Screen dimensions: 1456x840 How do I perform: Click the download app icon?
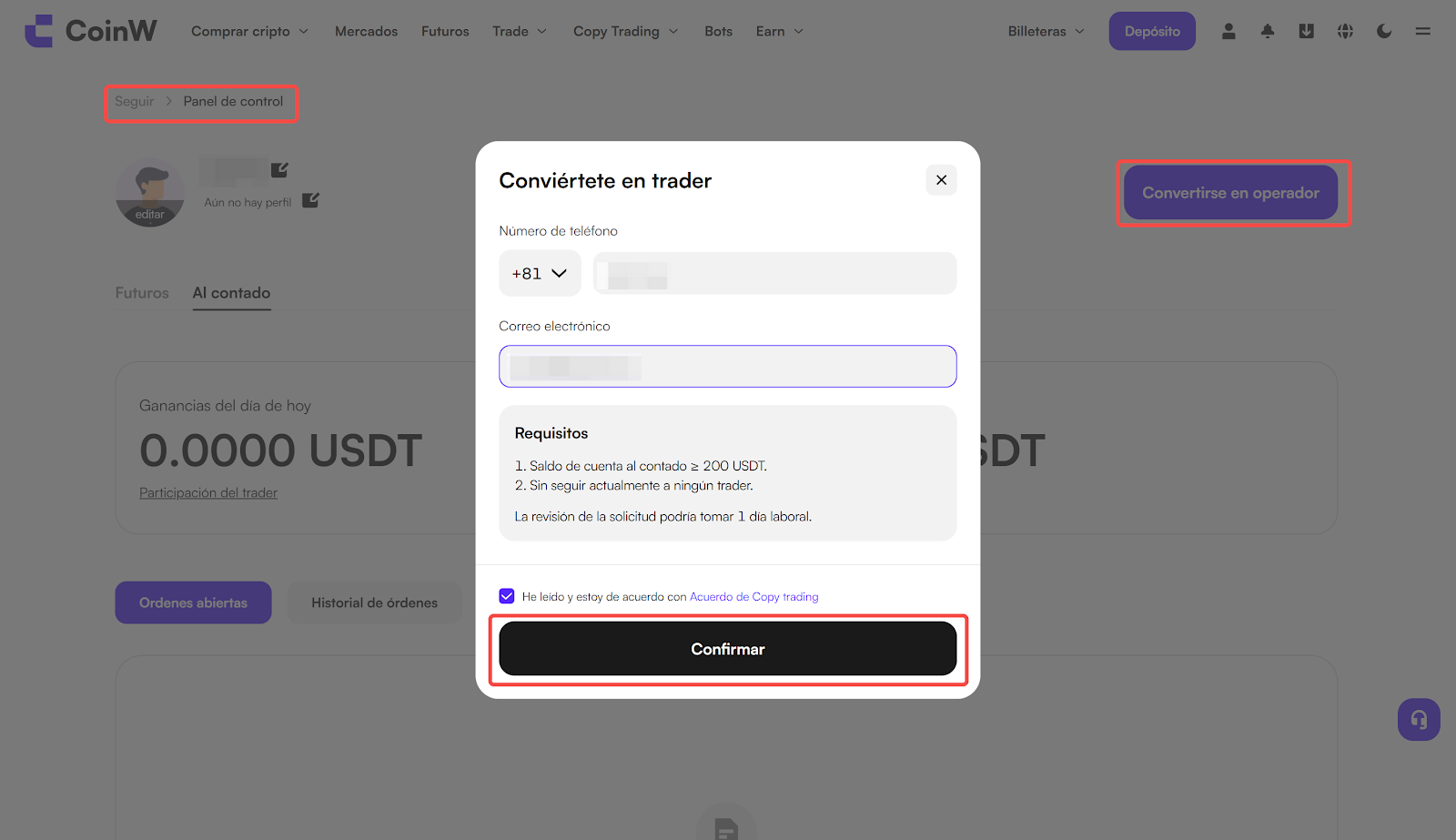coord(1306,31)
